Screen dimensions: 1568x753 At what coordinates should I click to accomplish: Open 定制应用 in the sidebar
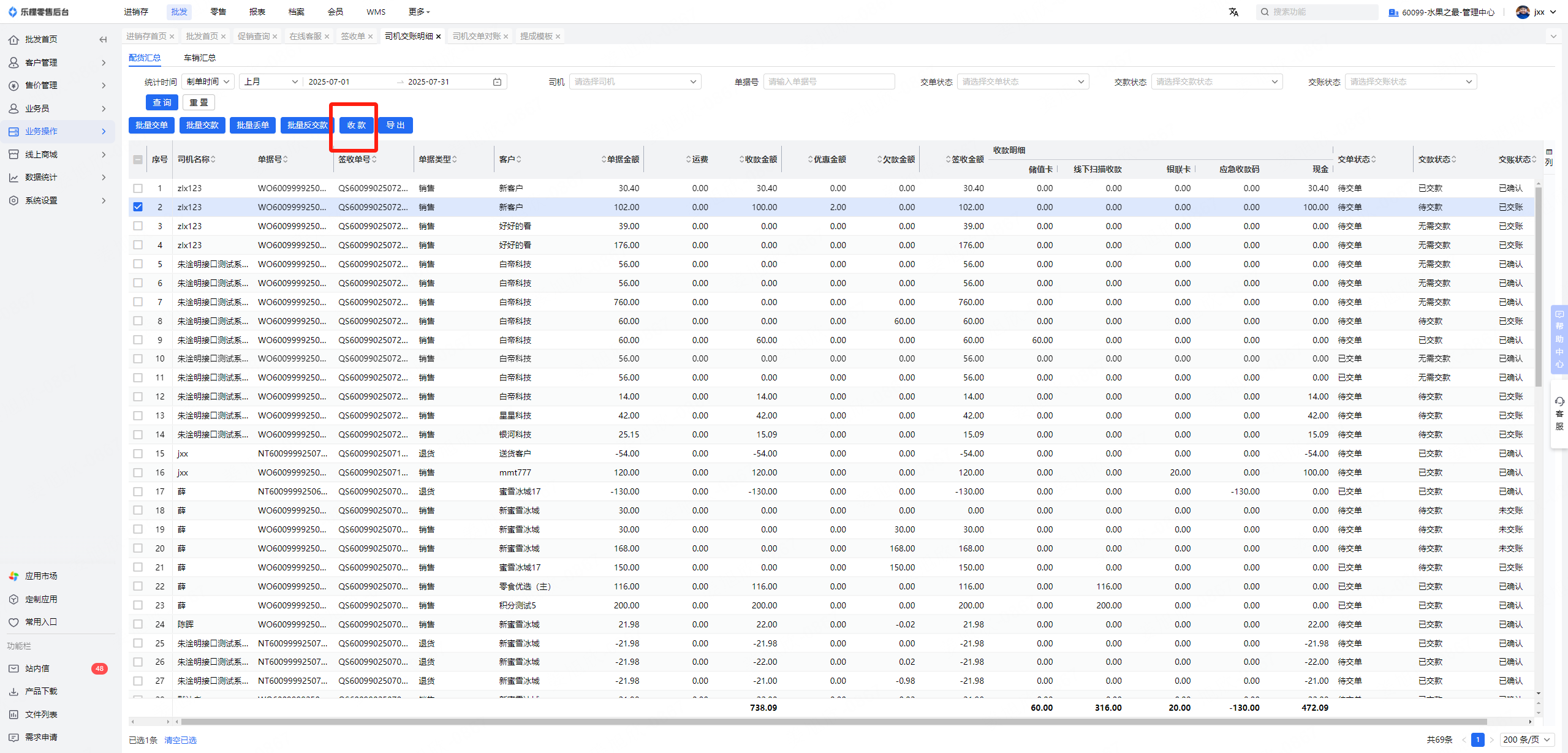pyautogui.click(x=41, y=599)
